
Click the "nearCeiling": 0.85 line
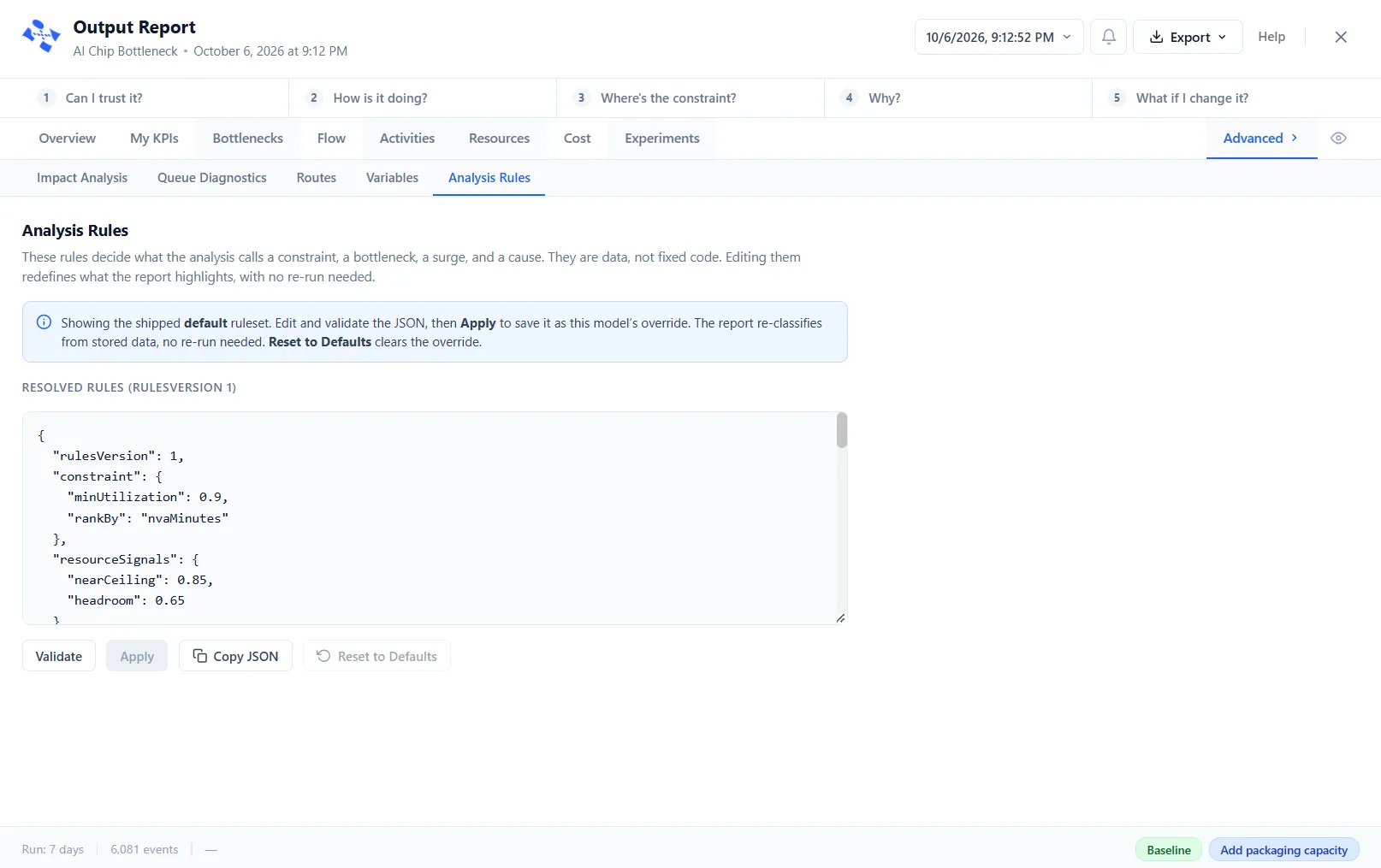point(139,580)
